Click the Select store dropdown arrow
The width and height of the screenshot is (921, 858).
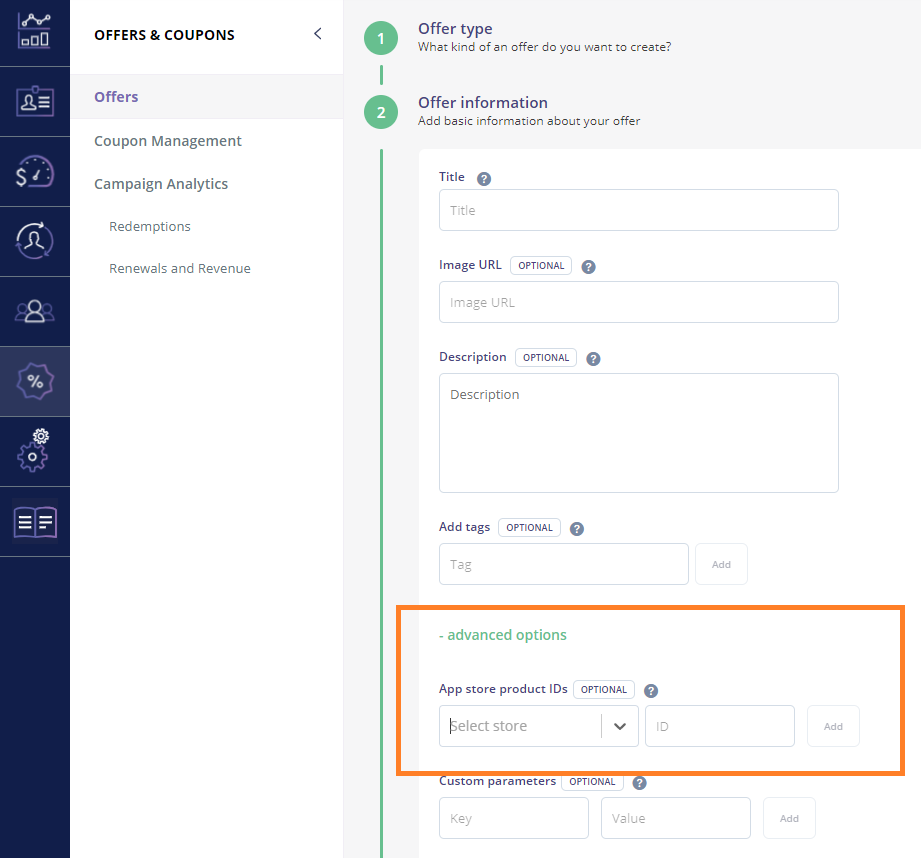(x=620, y=726)
